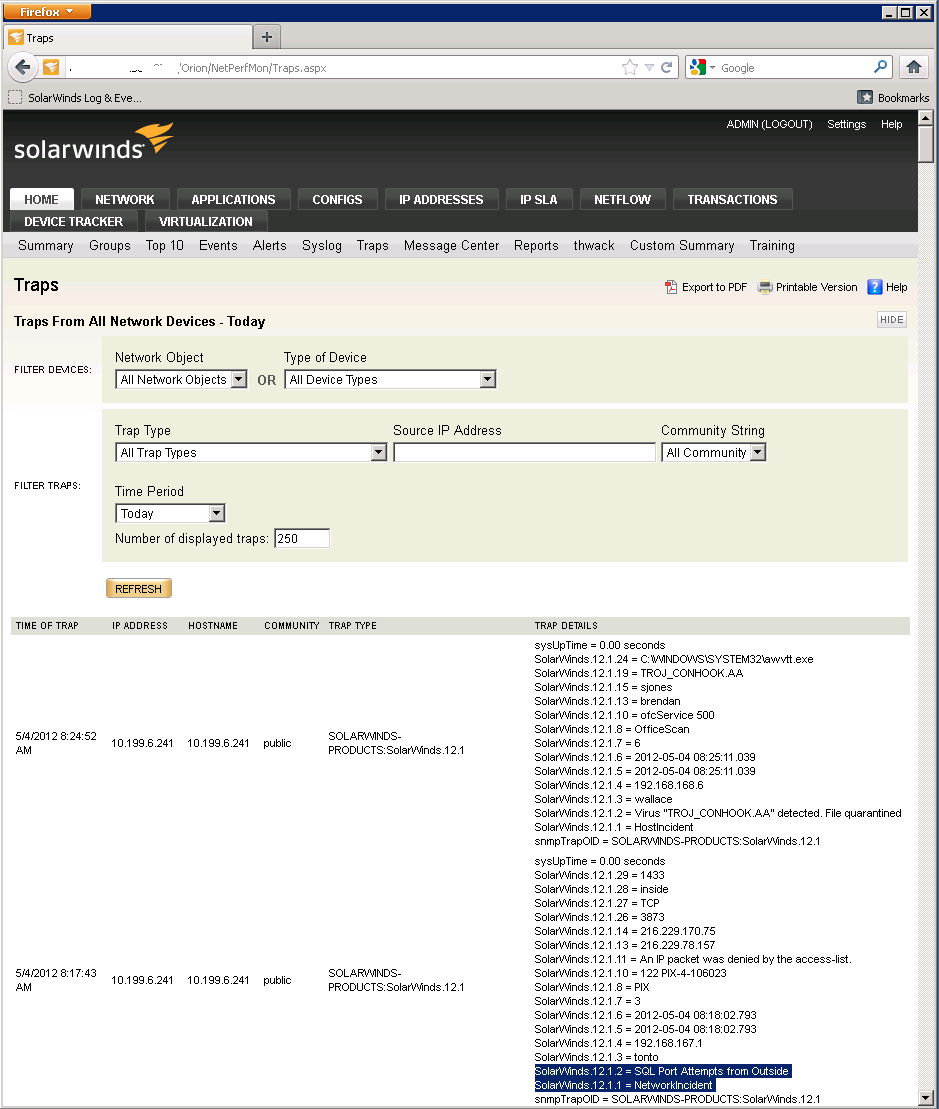Open Message Center in the submenu
Image resolution: width=939 pixels, height=1109 pixels.
click(452, 245)
